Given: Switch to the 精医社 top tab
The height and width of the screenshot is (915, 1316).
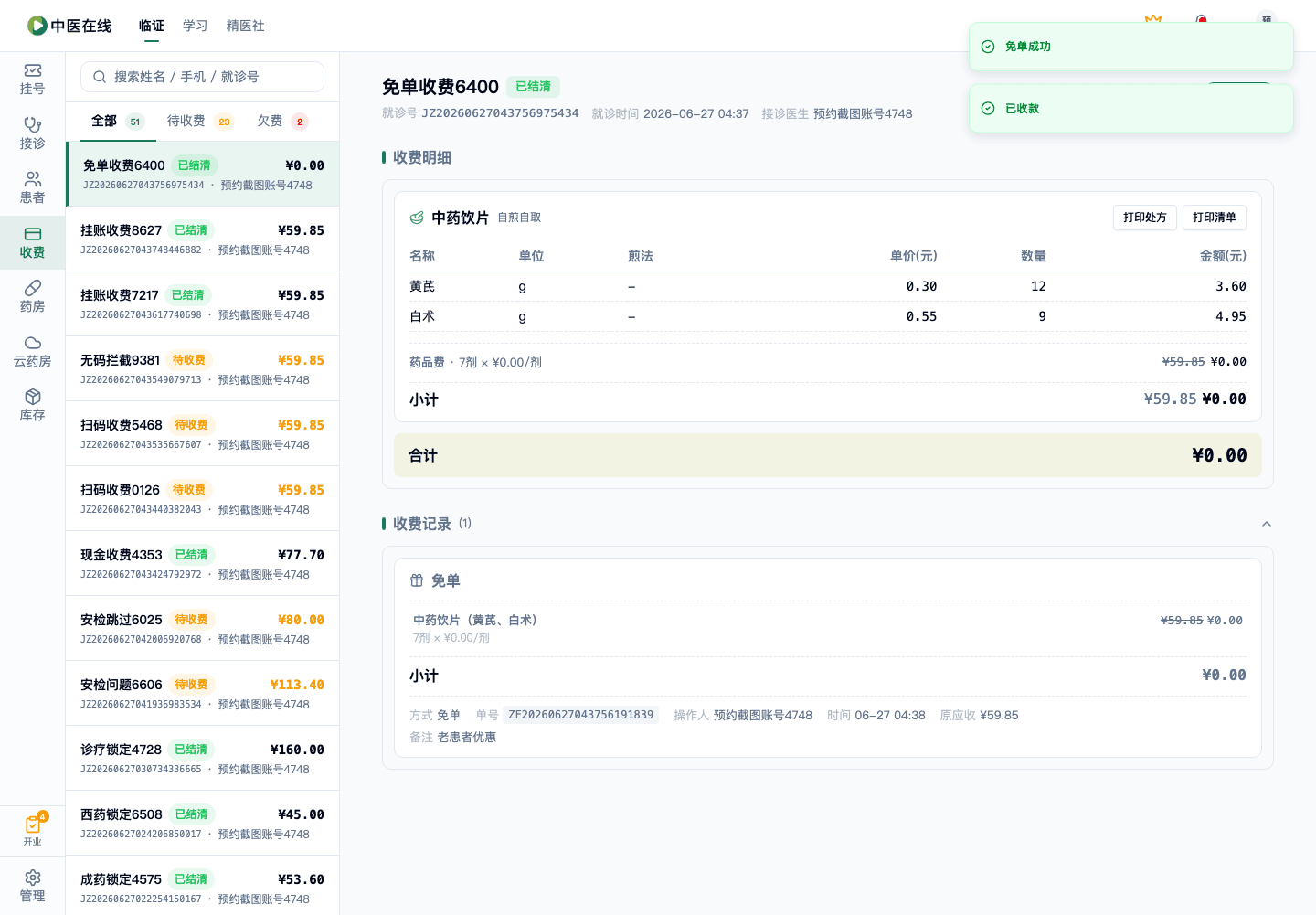Looking at the screenshot, I should 246,26.
